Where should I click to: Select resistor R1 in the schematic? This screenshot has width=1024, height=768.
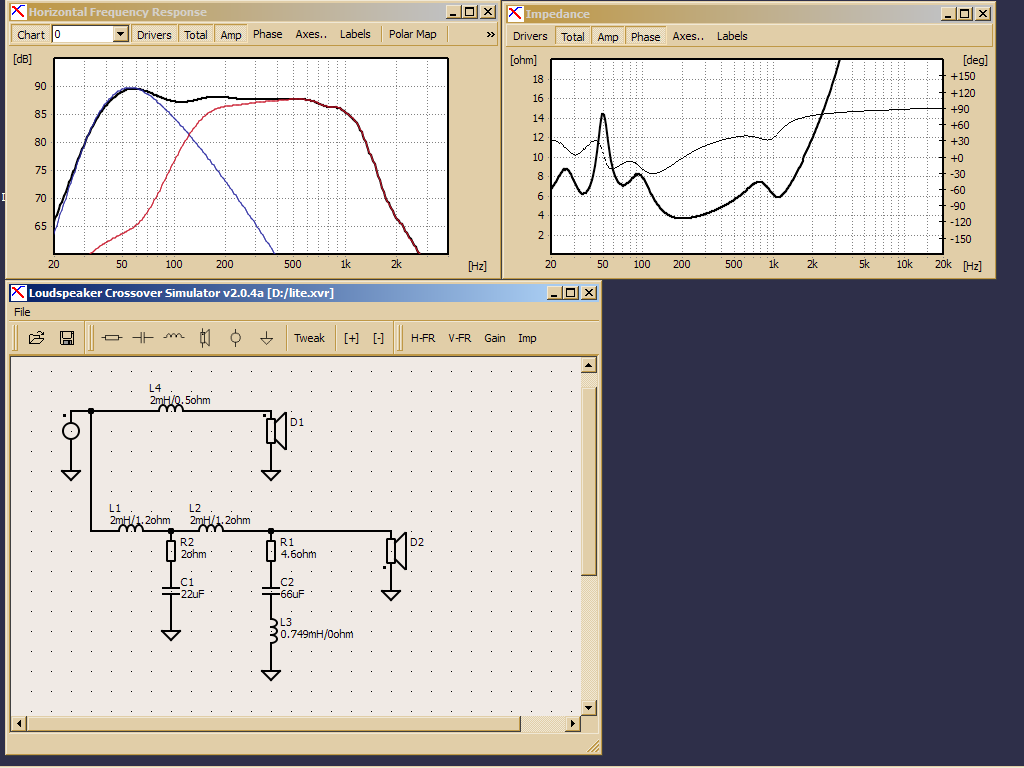point(270,551)
